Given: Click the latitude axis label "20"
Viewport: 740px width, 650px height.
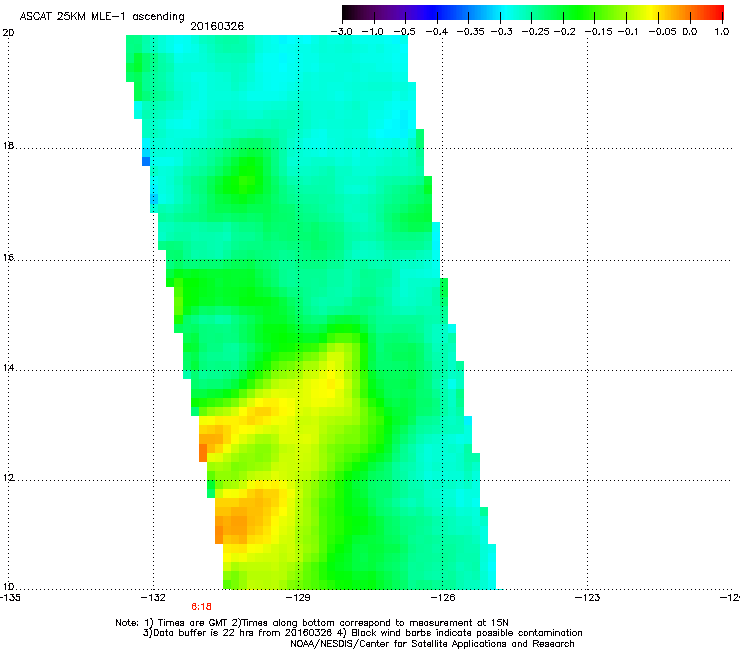Looking at the screenshot, I should [x=8, y=33].
